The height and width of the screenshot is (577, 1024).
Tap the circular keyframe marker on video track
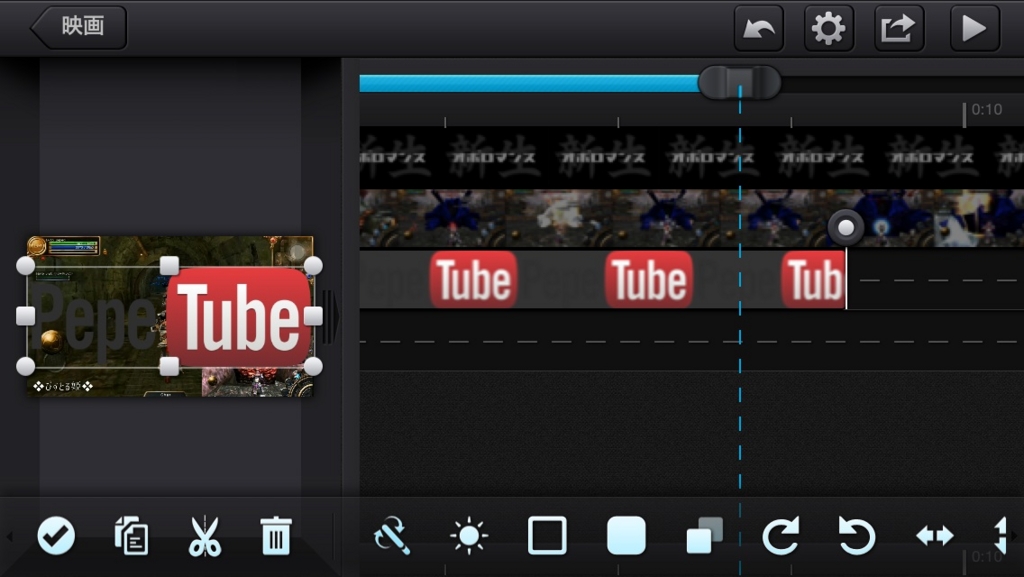point(846,228)
